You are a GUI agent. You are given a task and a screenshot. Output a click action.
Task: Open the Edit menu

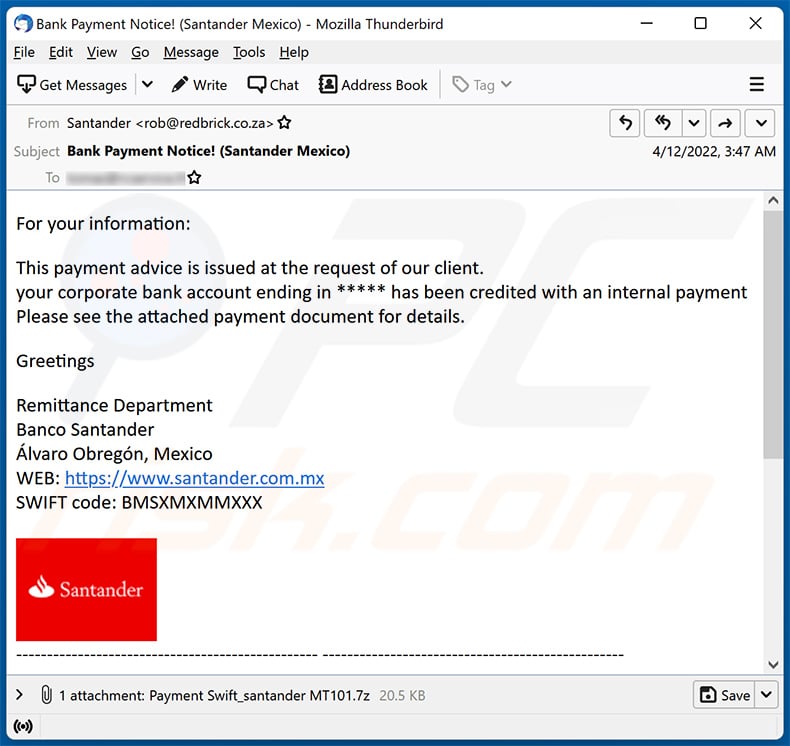pyautogui.click(x=60, y=52)
